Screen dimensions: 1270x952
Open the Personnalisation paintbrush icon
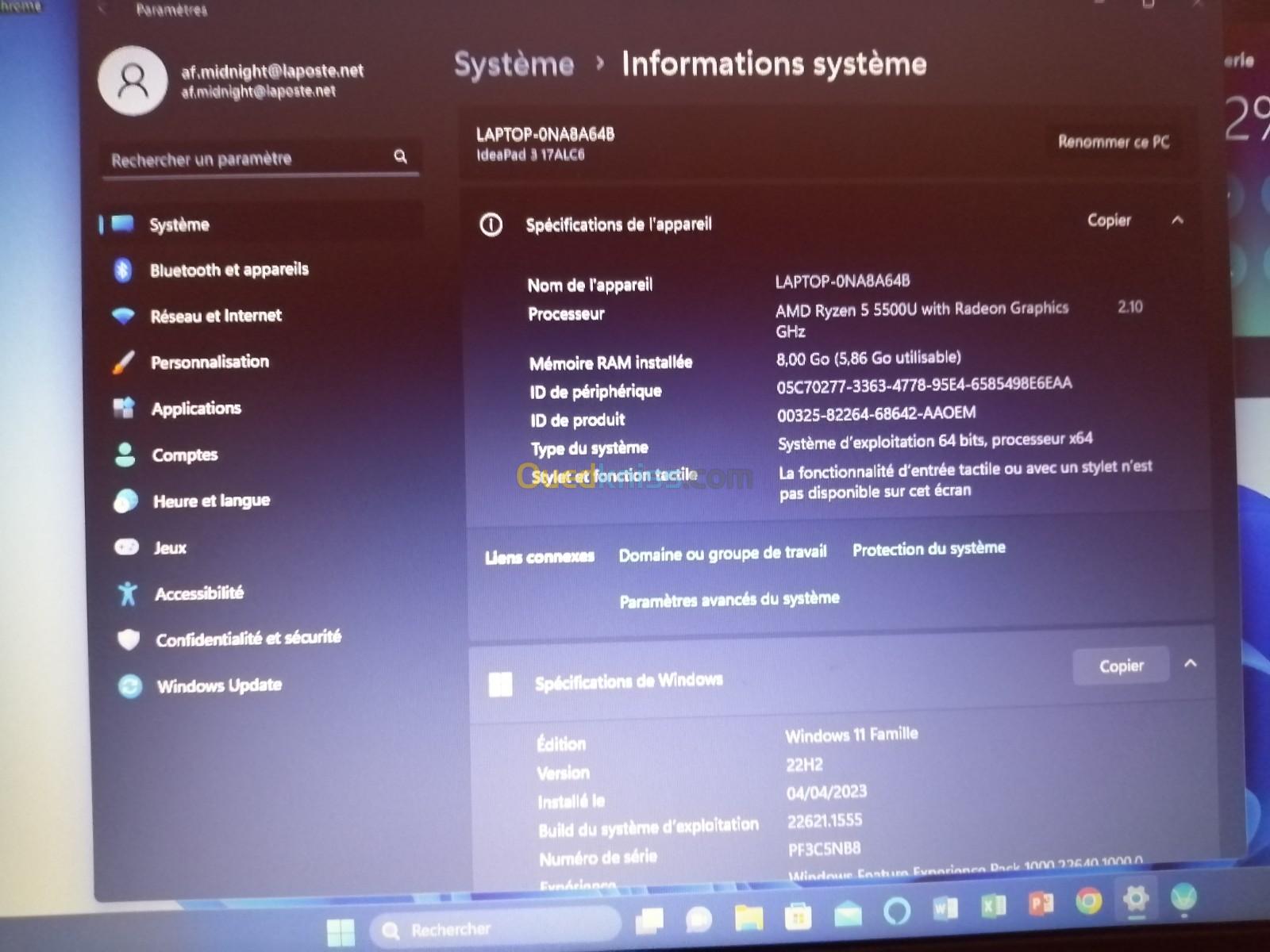124,363
